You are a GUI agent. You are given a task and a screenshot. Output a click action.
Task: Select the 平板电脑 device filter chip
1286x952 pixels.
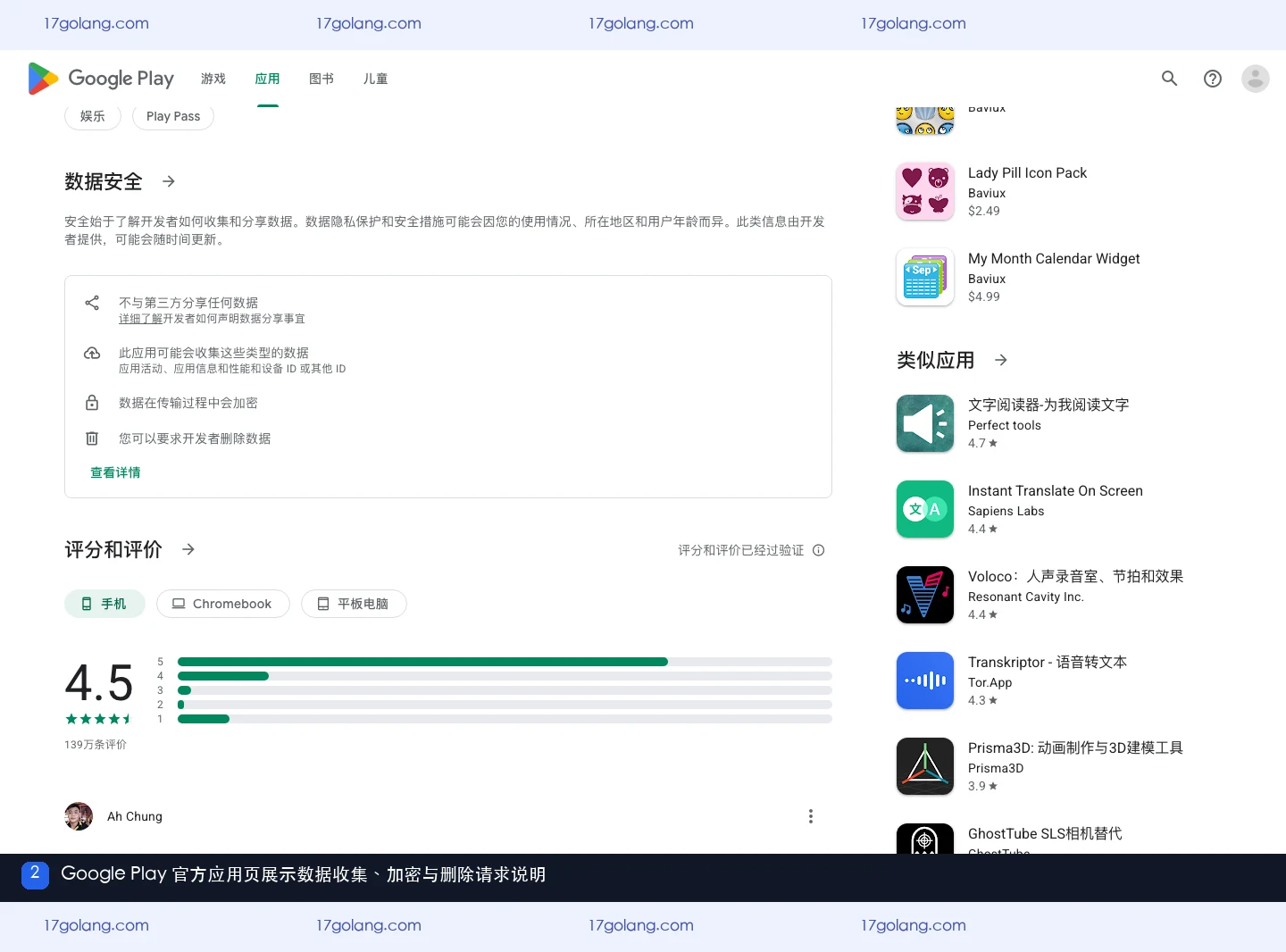click(354, 604)
